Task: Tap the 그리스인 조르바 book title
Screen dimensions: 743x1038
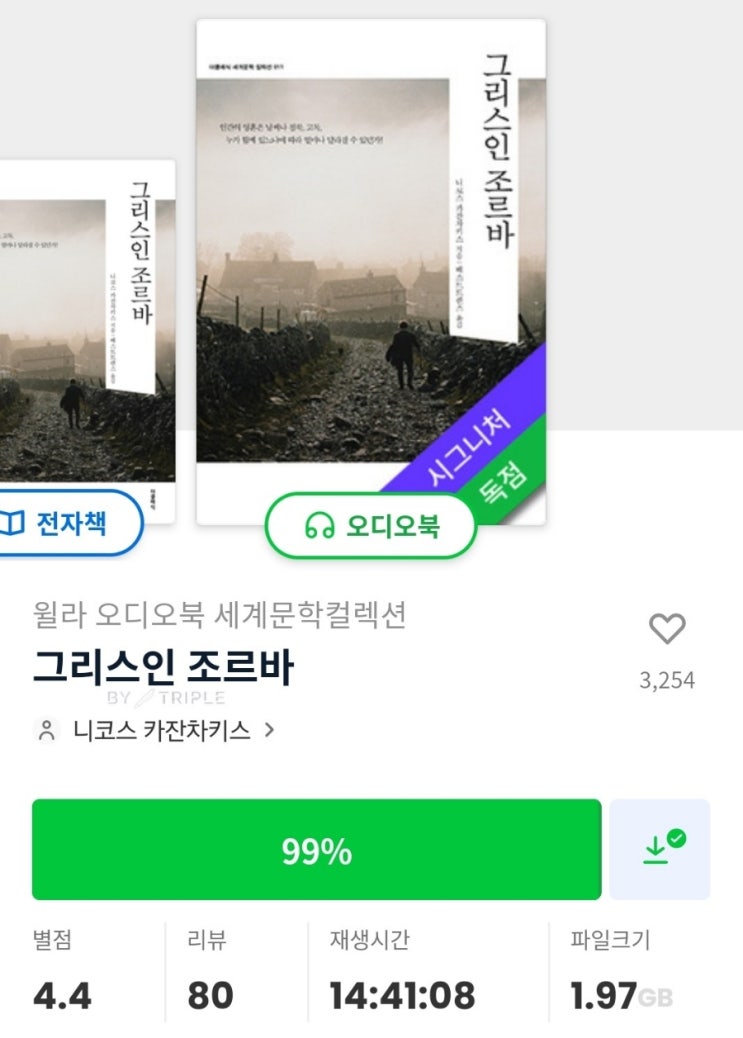Action: [163, 669]
